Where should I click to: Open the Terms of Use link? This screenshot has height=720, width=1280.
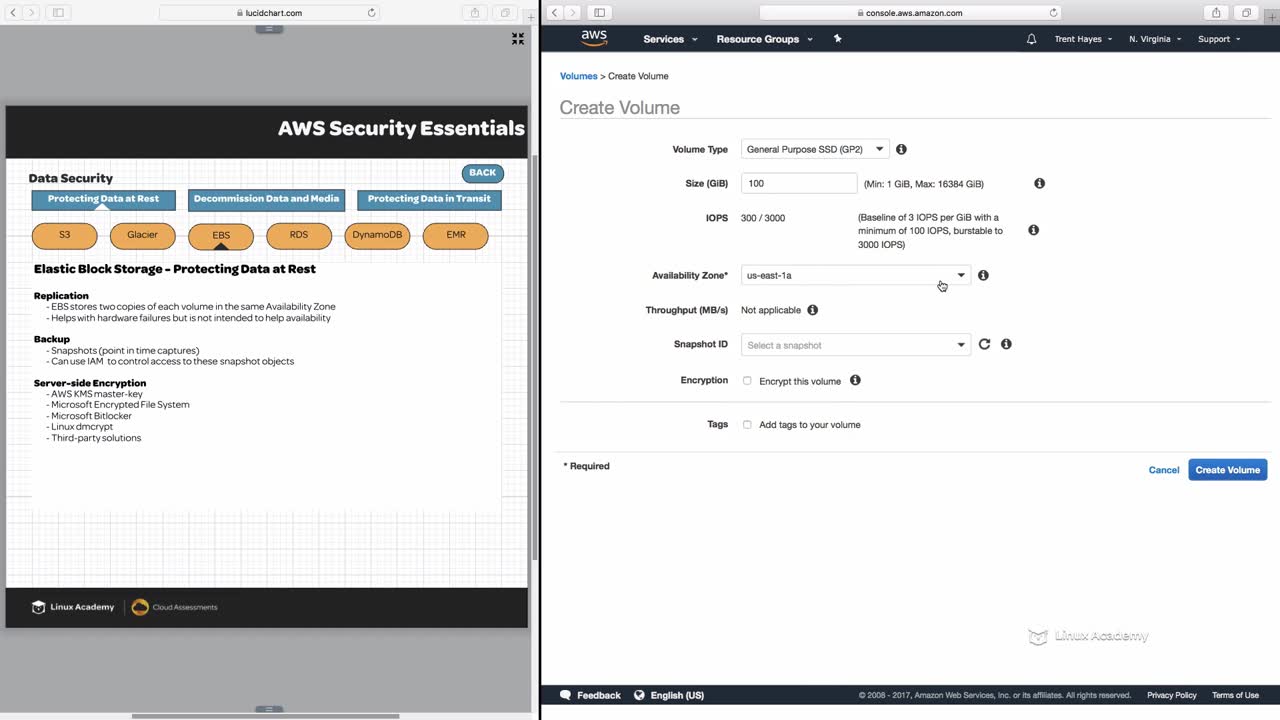click(x=1236, y=695)
